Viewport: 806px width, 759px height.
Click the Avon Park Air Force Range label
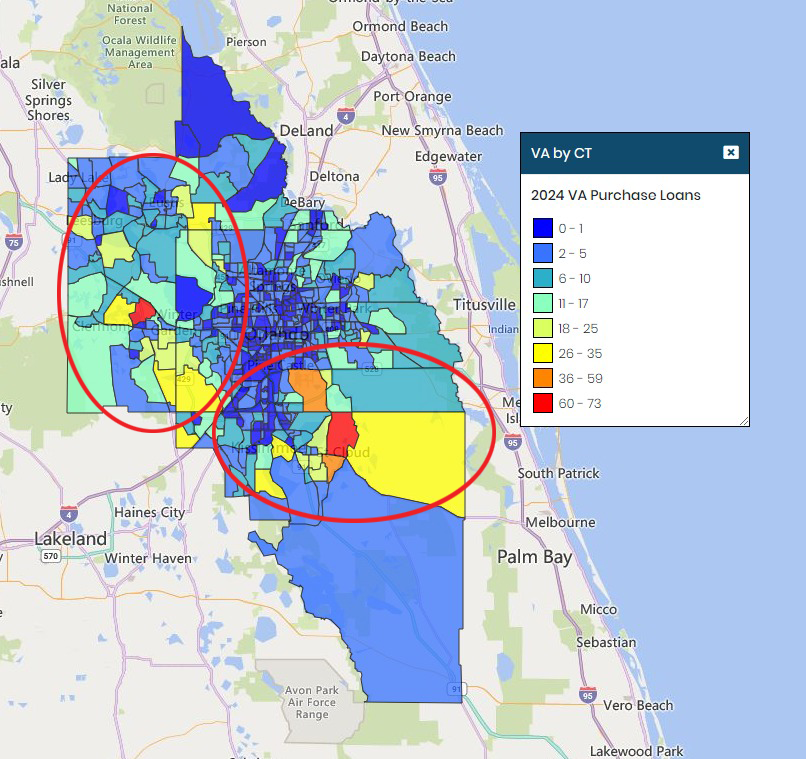click(x=312, y=702)
